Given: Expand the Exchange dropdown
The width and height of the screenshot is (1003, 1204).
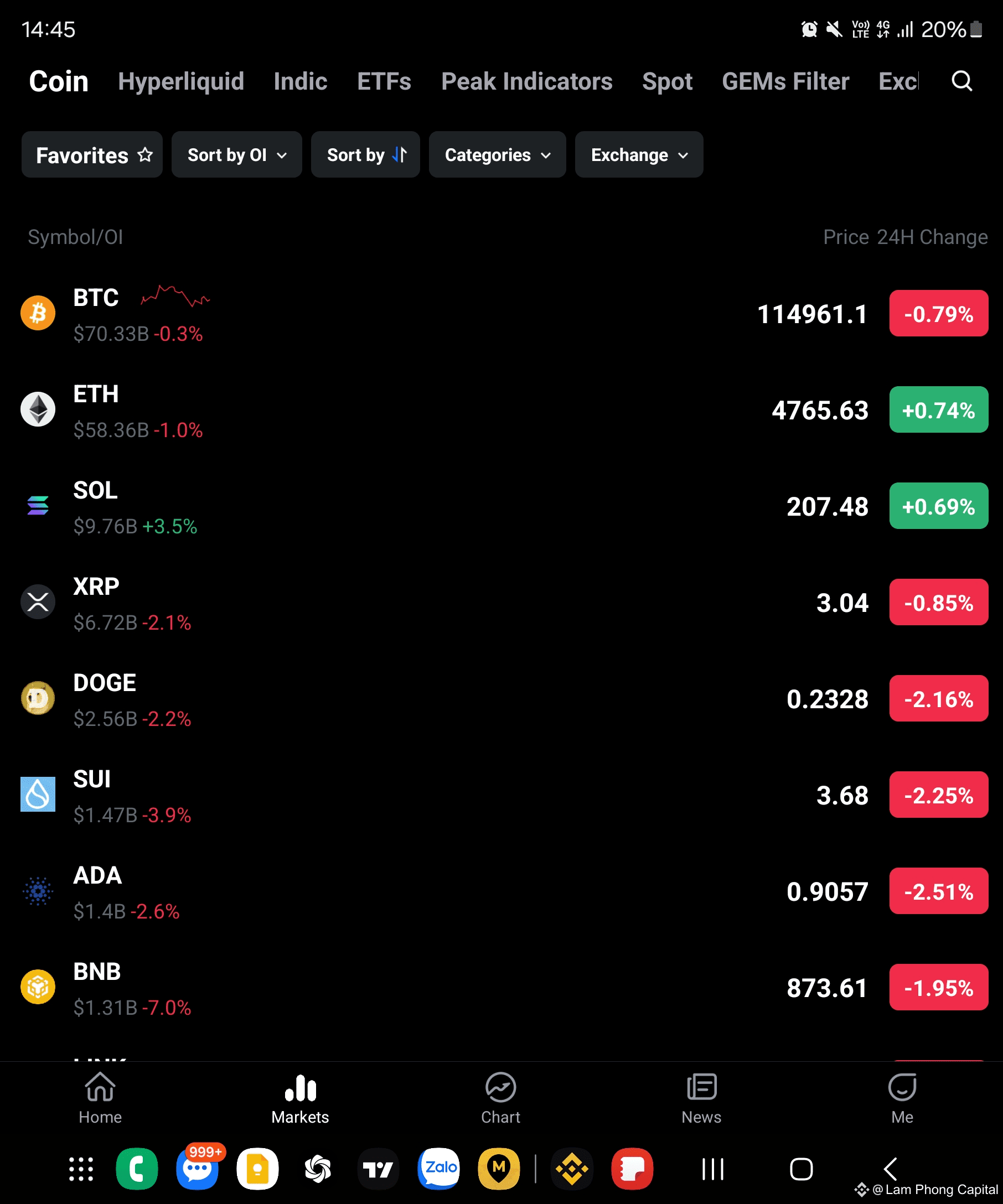Looking at the screenshot, I should pos(639,155).
